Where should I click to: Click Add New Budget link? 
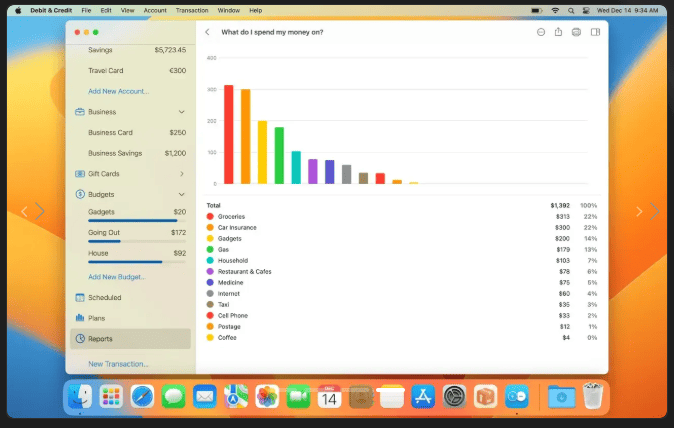pos(116,277)
